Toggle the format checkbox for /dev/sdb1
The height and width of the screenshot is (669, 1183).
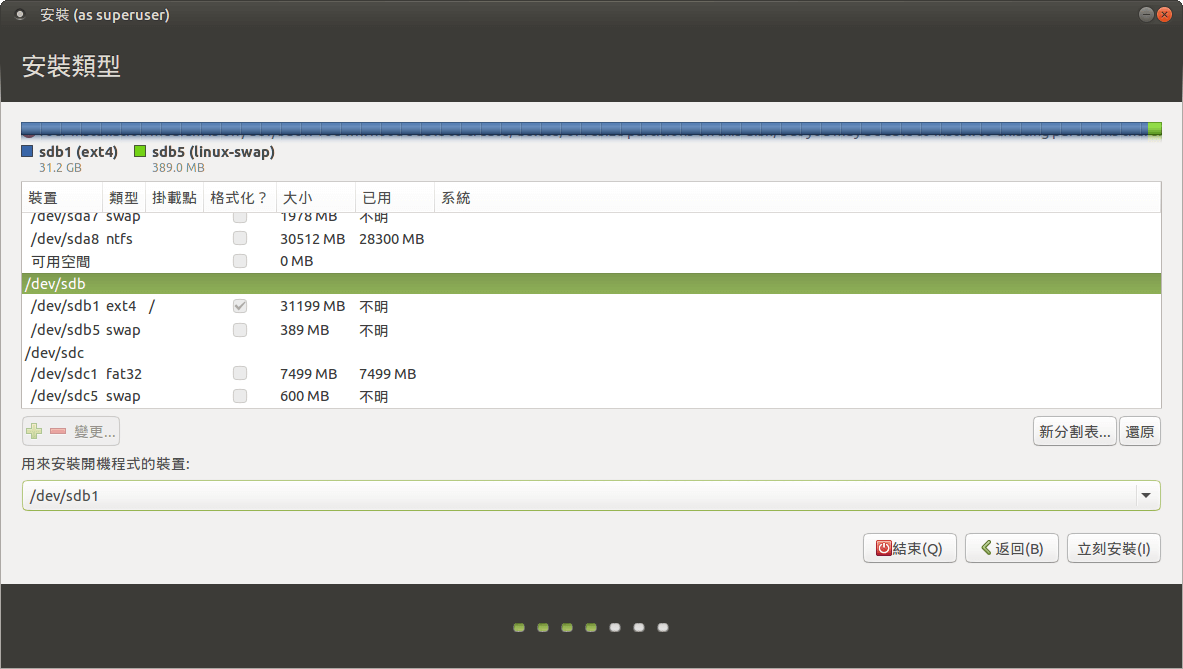tap(240, 306)
